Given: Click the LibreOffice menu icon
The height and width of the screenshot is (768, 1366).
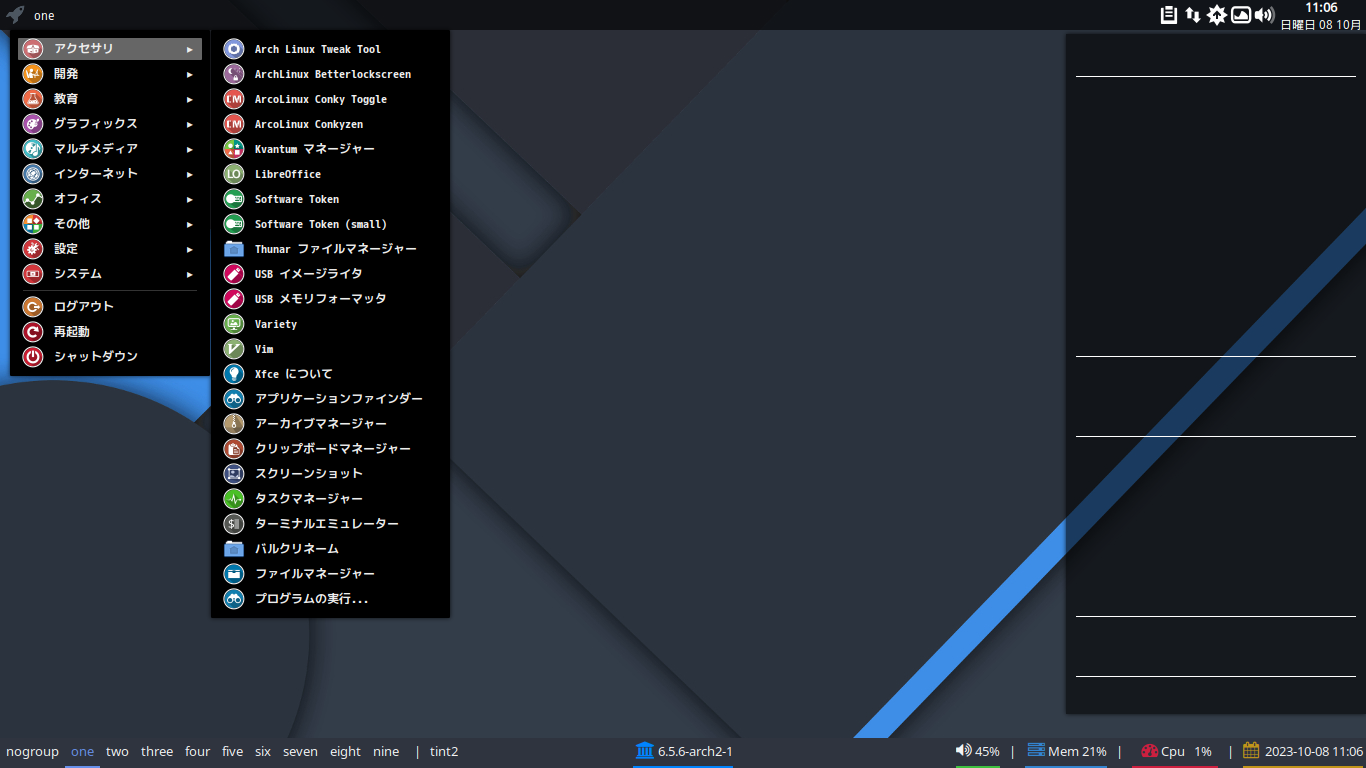Looking at the screenshot, I should (233, 174).
